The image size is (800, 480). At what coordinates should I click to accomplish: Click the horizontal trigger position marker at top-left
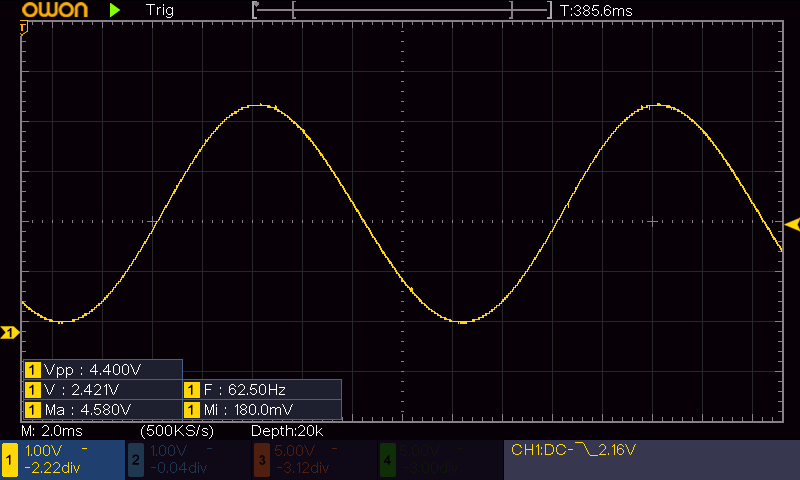(24, 25)
